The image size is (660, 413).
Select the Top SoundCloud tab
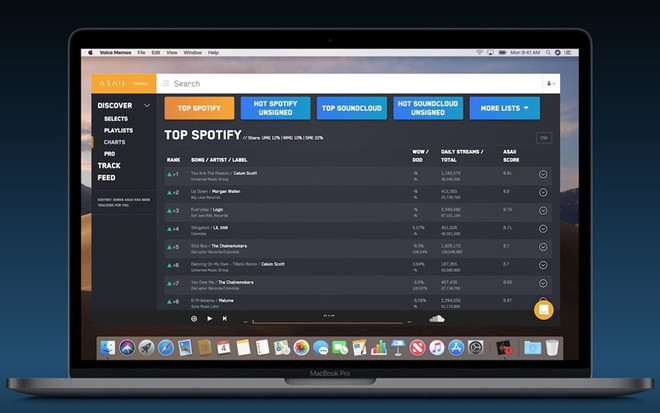(x=351, y=108)
